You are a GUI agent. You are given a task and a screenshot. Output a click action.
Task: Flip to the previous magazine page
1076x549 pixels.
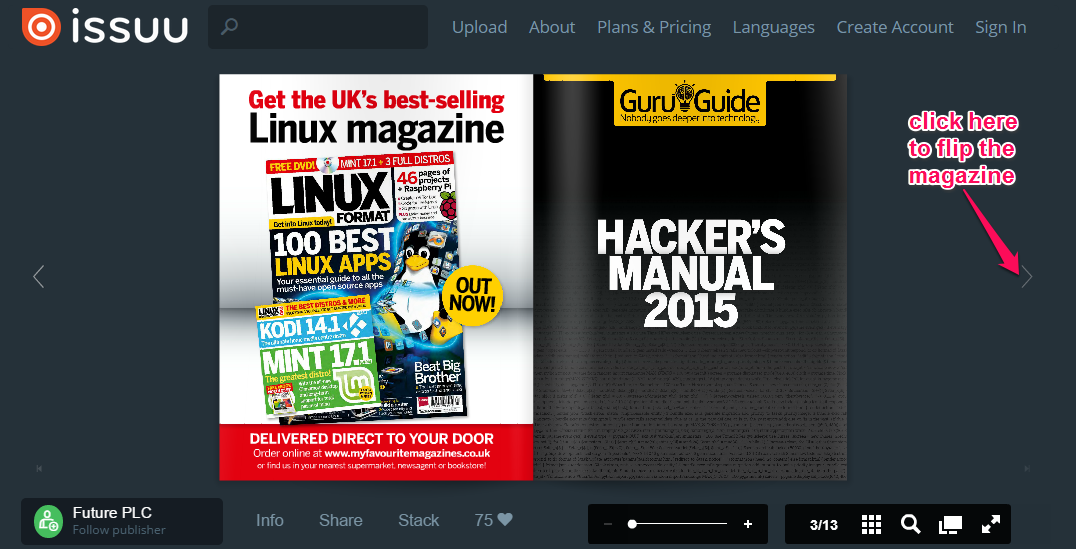[x=38, y=277]
